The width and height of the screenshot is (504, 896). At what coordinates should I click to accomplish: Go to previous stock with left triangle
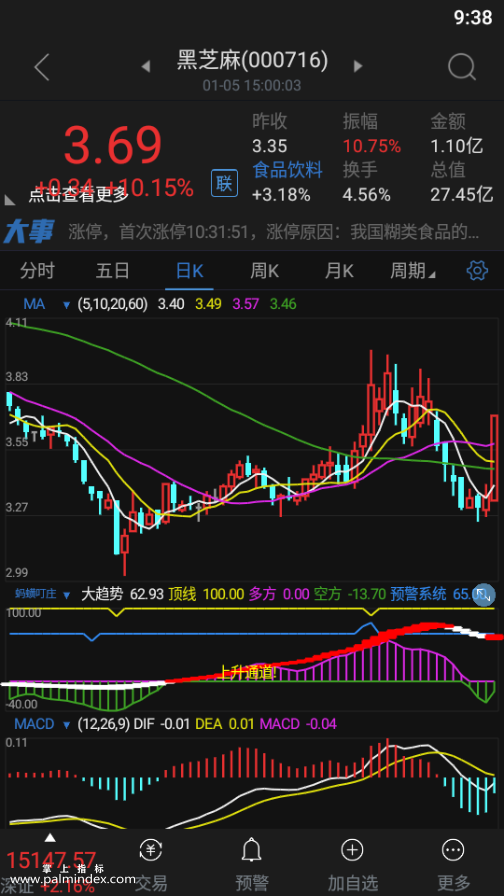tap(146, 67)
